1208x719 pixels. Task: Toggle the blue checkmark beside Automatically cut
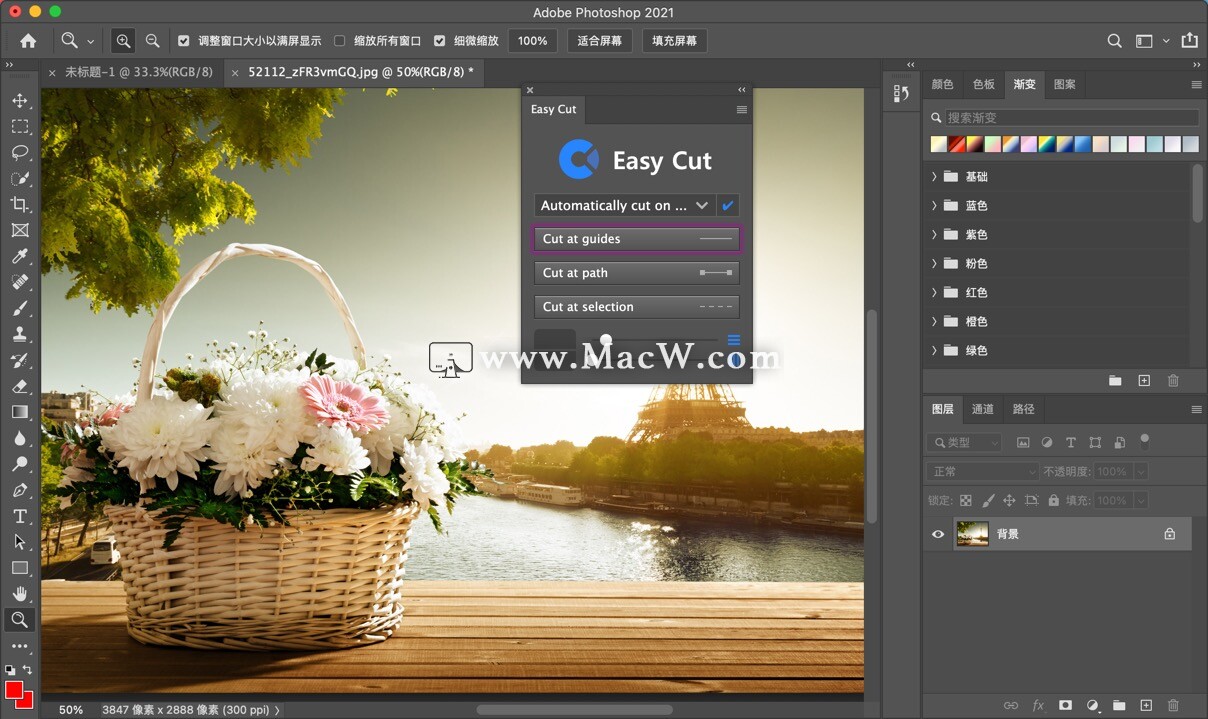tap(728, 206)
